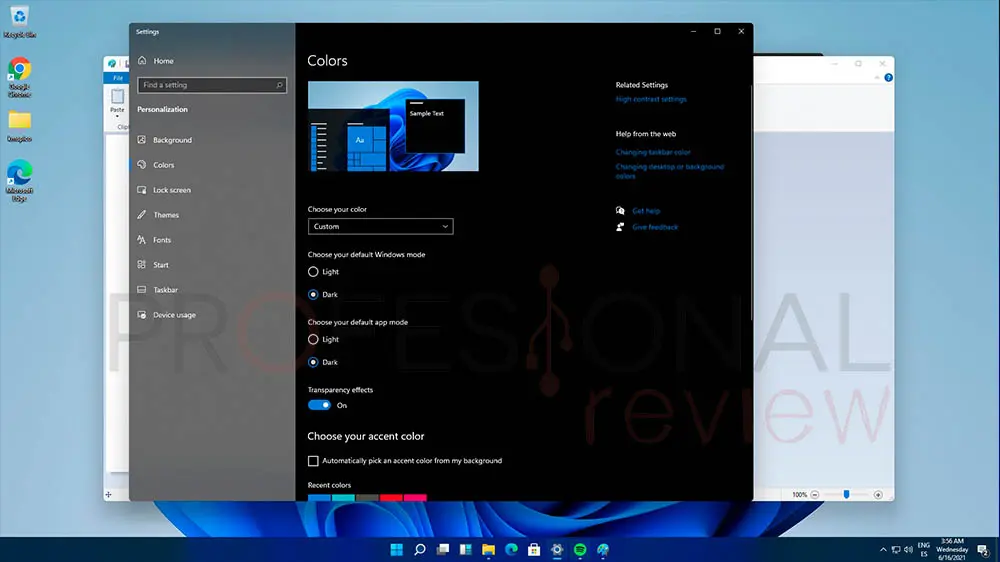Open Device usage settings
This screenshot has width=1000, height=562.
tap(166, 314)
